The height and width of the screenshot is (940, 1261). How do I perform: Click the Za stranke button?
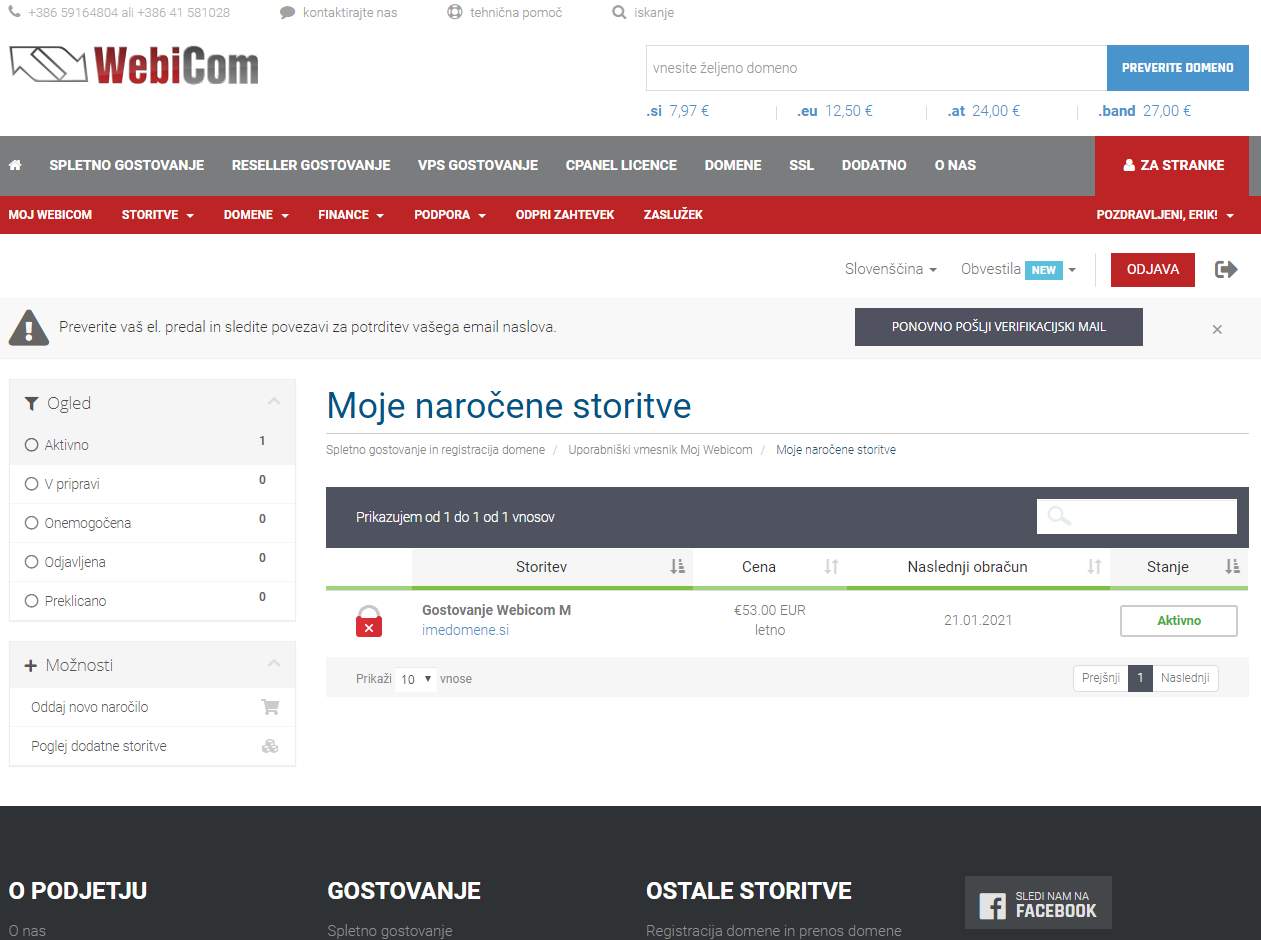click(1172, 166)
